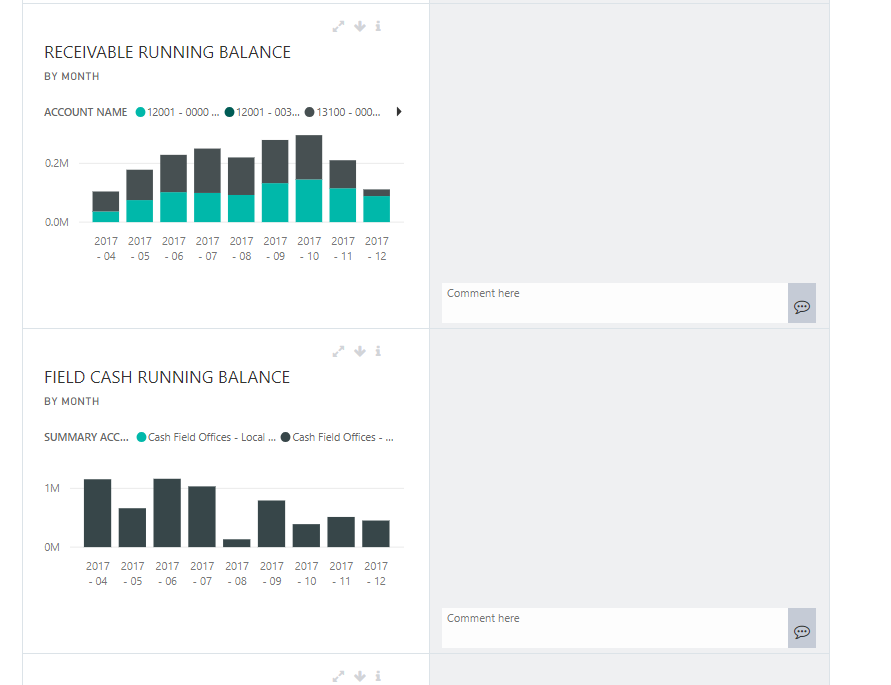Select the 2017-10 receivable balance bar
891x685 pixels.
pyautogui.click(x=309, y=178)
